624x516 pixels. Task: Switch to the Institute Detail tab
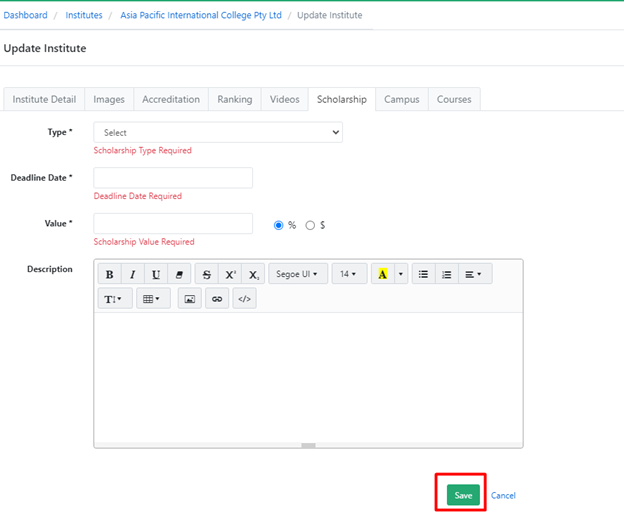(44, 99)
